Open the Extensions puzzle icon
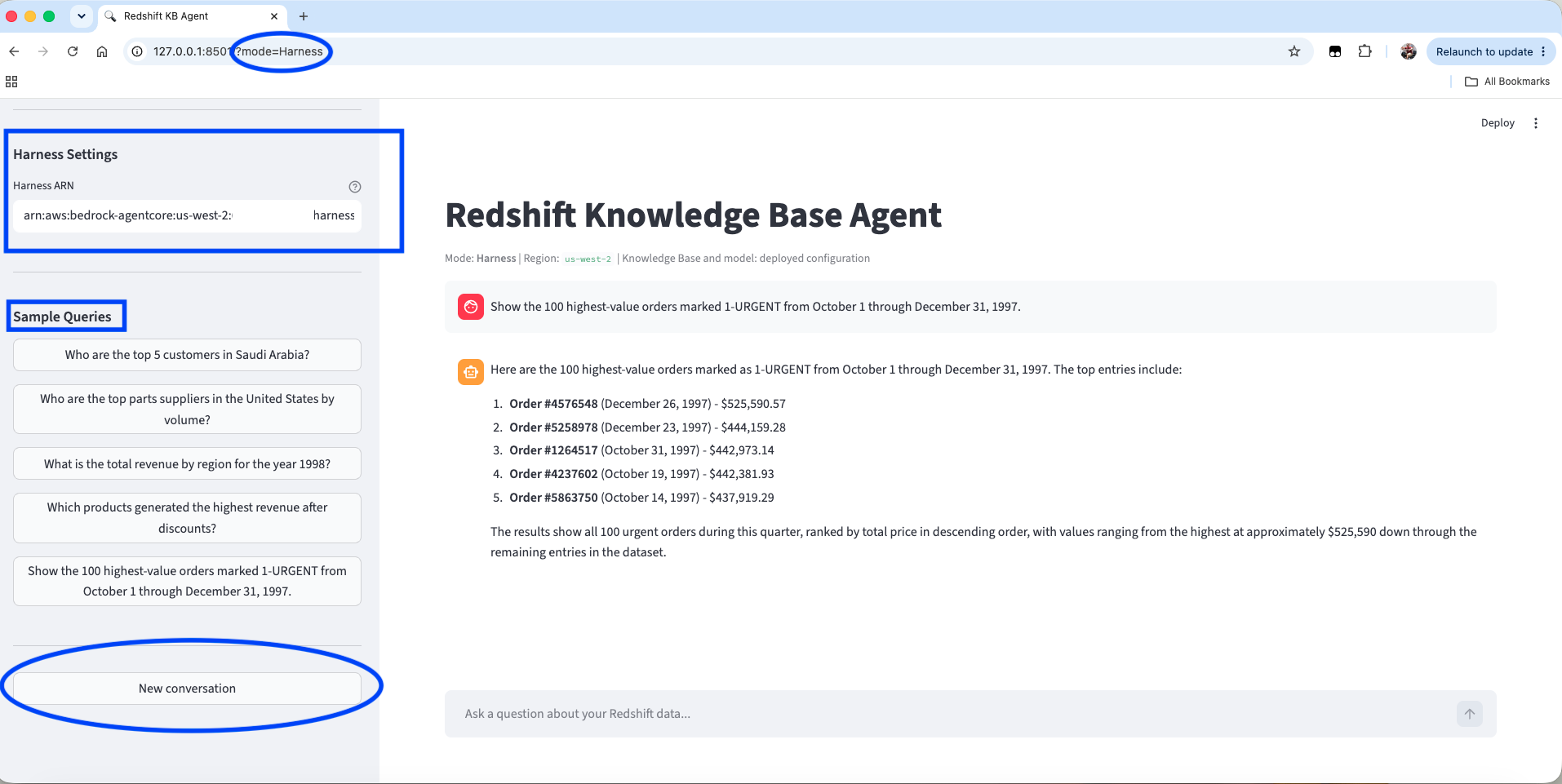The image size is (1562, 784). [x=1365, y=51]
